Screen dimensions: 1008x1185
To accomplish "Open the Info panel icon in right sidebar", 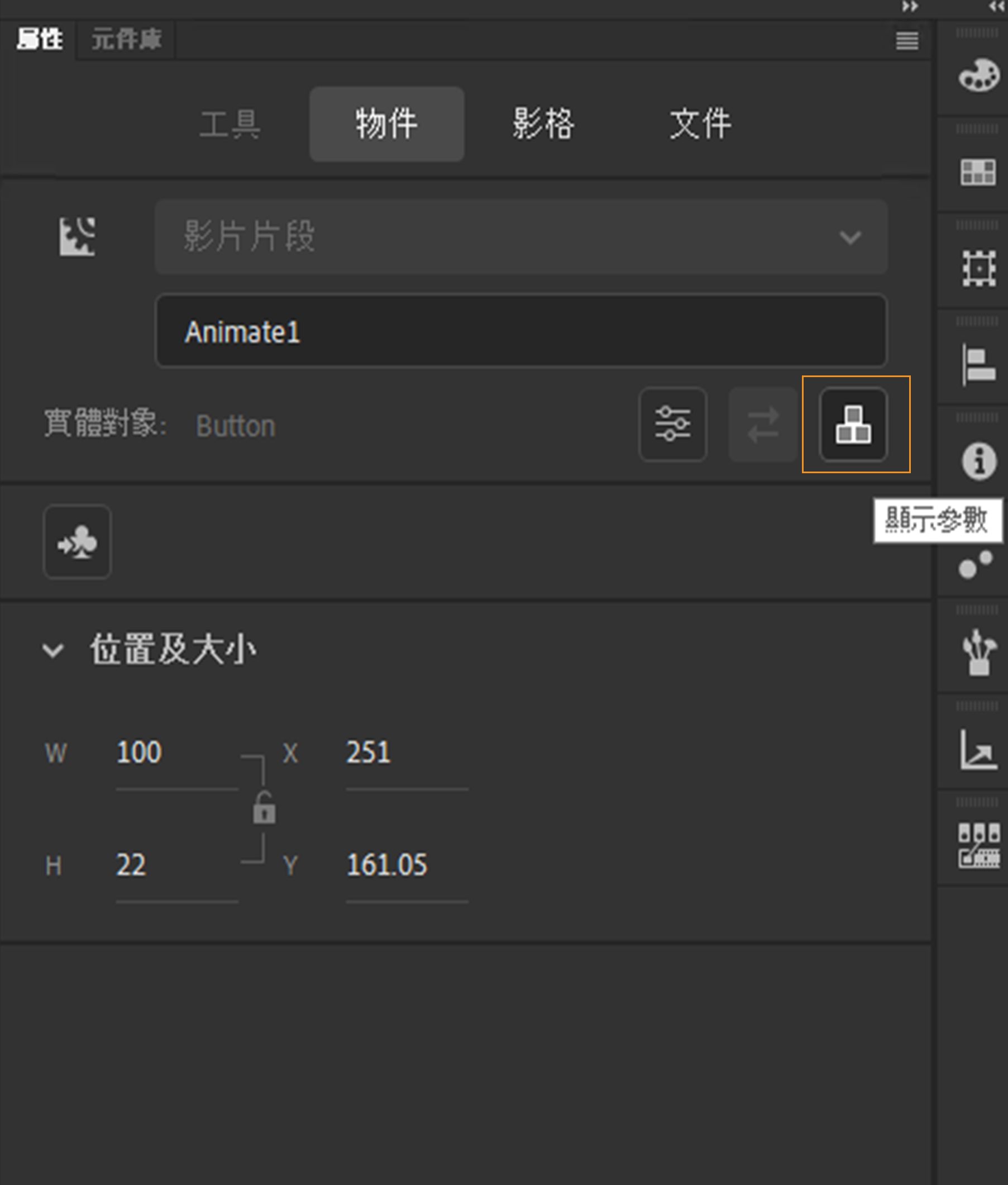I will coord(978,463).
